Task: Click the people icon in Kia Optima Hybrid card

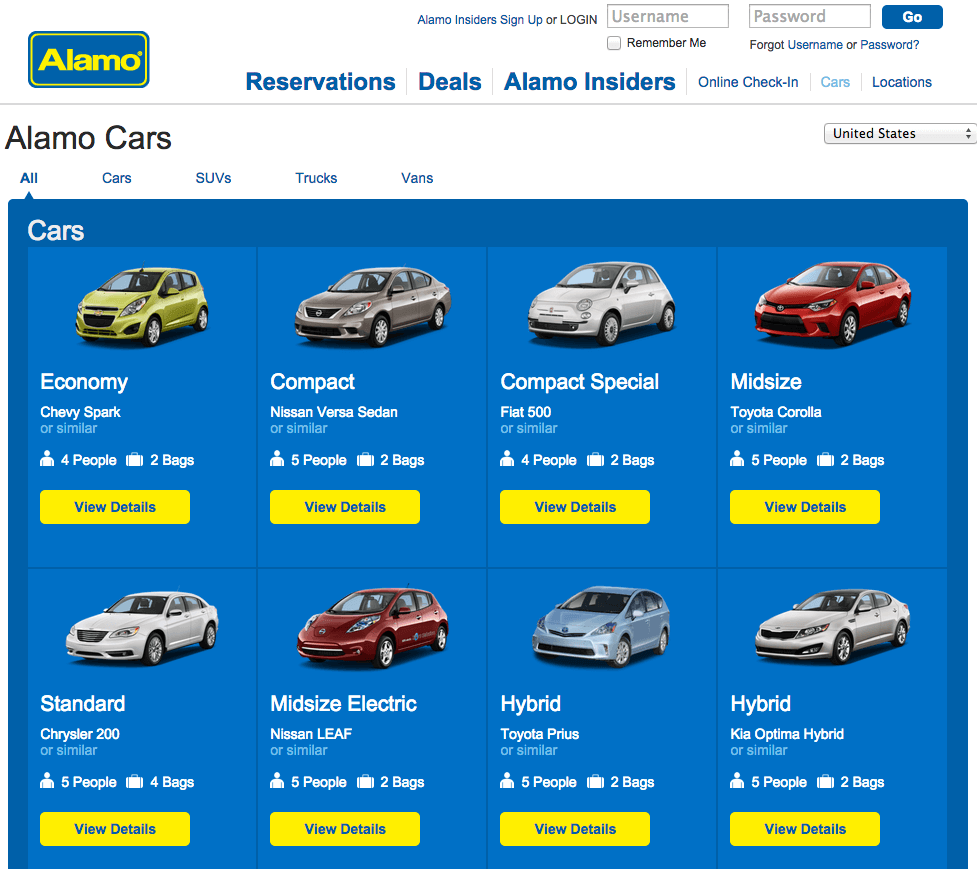Action: [x=737, y=781]
